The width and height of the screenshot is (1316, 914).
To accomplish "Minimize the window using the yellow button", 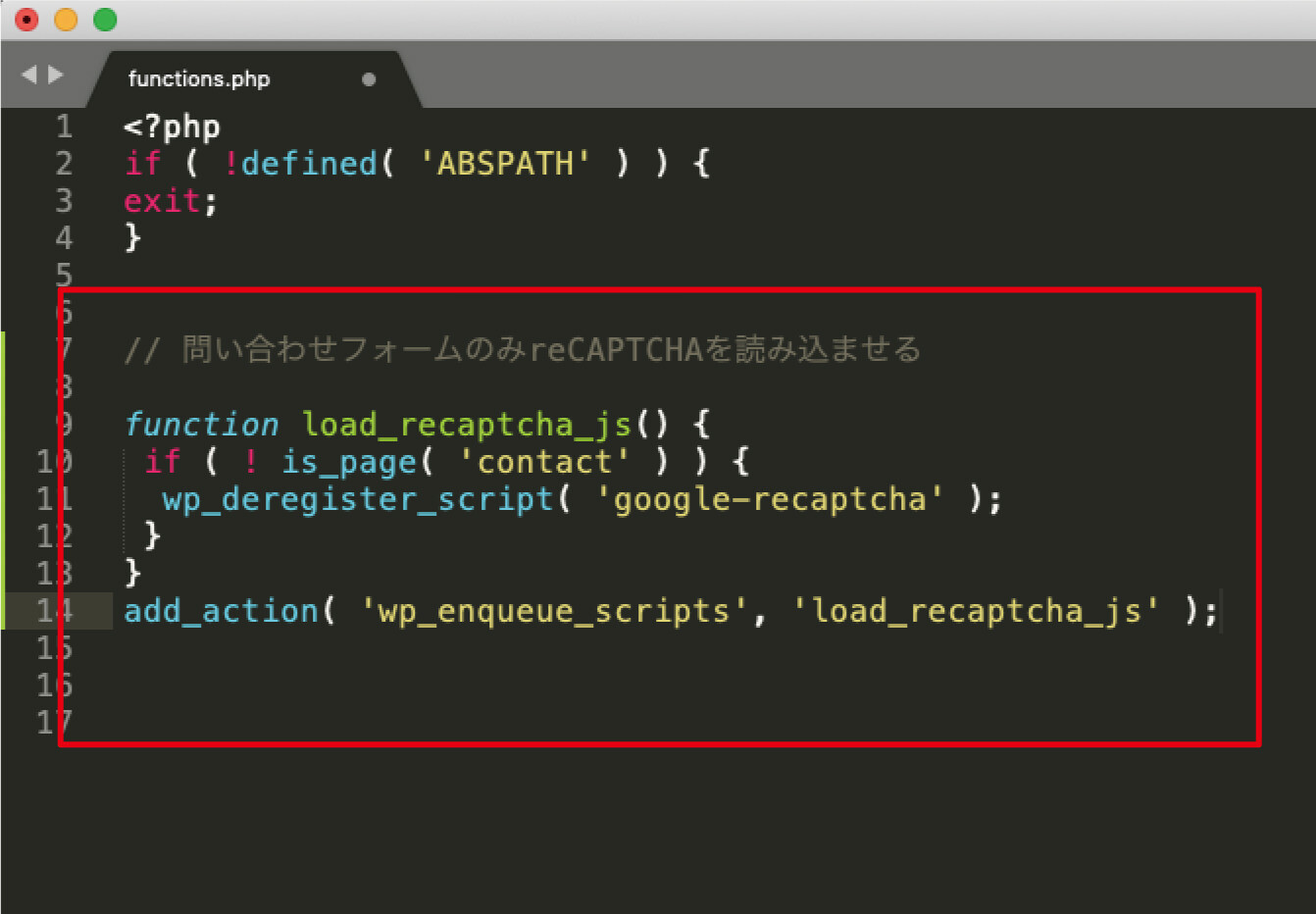I will 66,19.
